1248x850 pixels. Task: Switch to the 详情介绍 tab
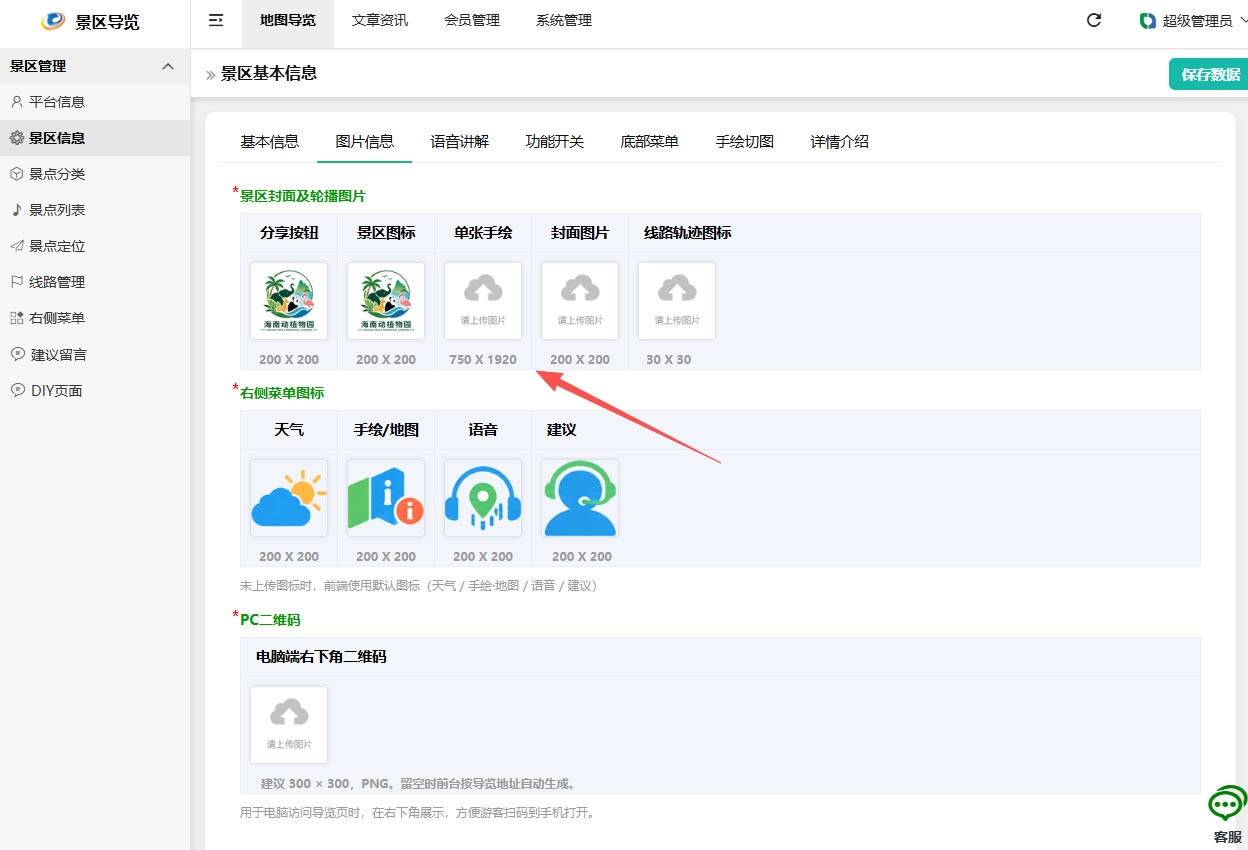pos(840,141)
